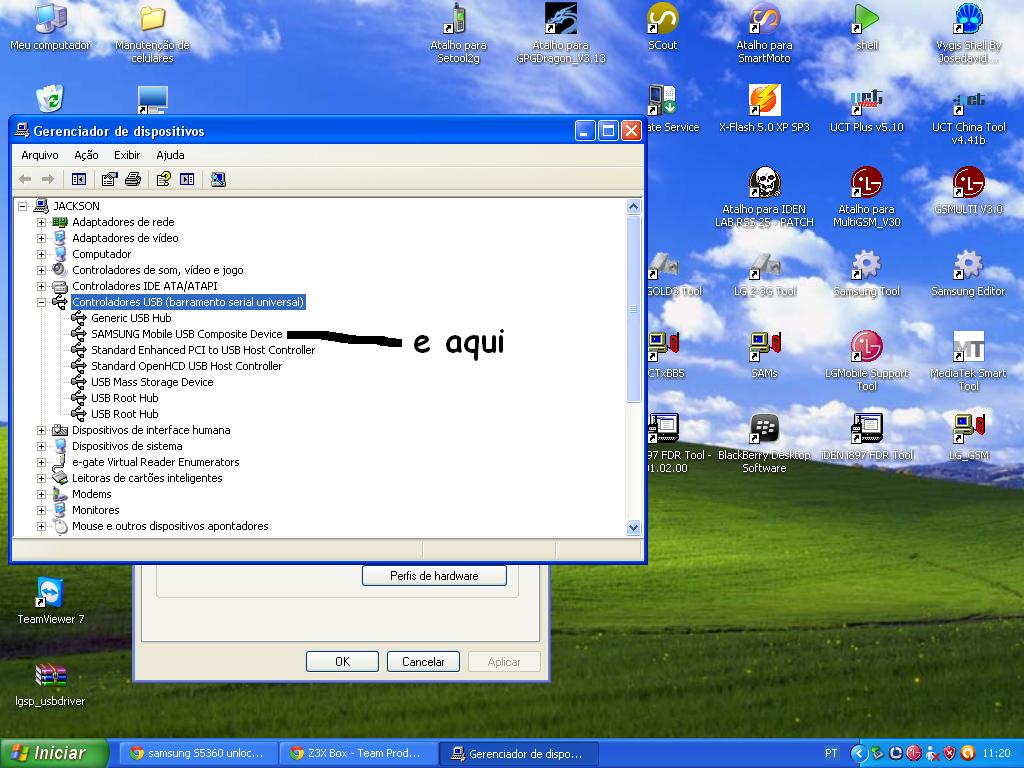The width and height of the screenshot is (1024, 768).
Task: Expand Controladores IDE ATA/ATAPI
Action: coord(41,286)
